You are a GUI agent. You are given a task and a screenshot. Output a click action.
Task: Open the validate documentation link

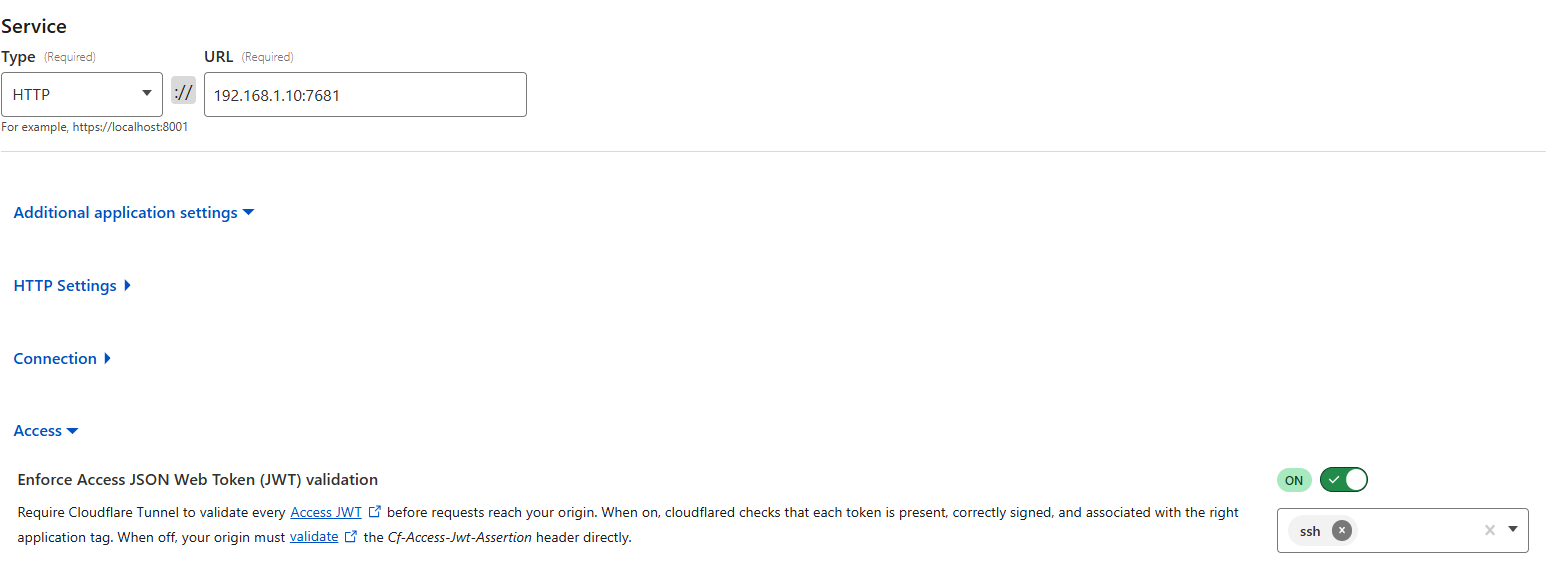click(314, 537)
